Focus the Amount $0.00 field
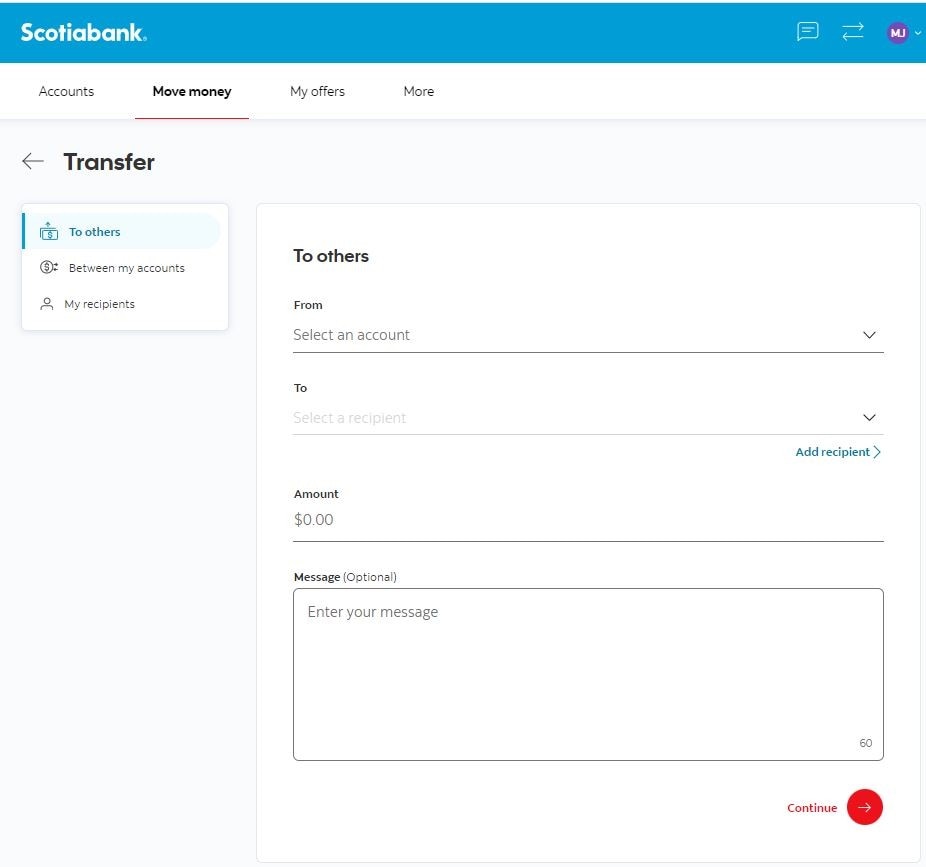This screenshot has width=926, height=867. pos(588,520)
